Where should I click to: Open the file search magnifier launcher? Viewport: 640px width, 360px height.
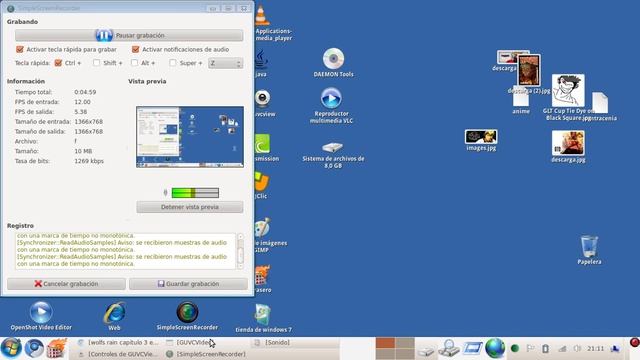tap(449, 348)
